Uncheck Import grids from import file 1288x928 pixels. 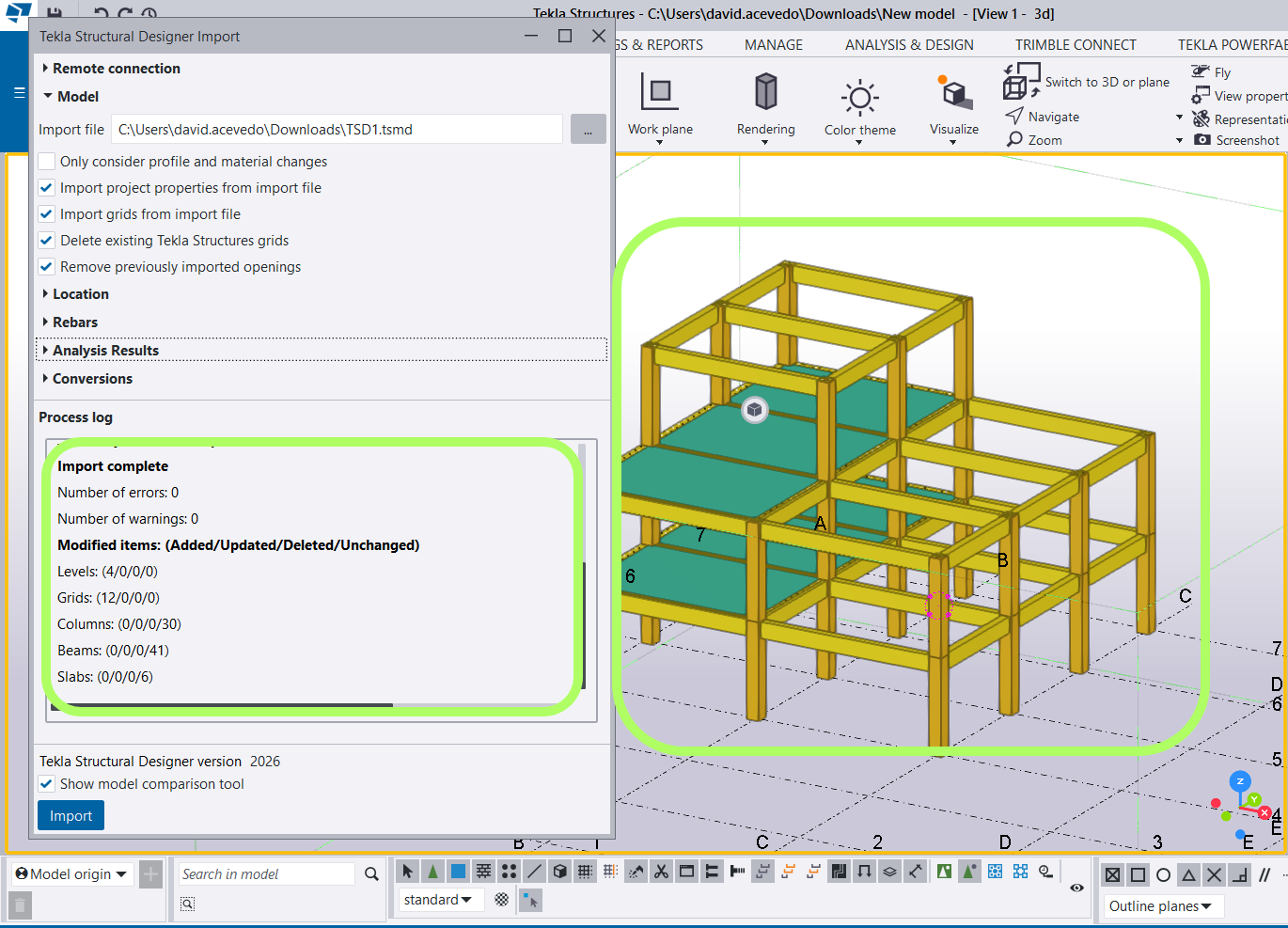46,214
